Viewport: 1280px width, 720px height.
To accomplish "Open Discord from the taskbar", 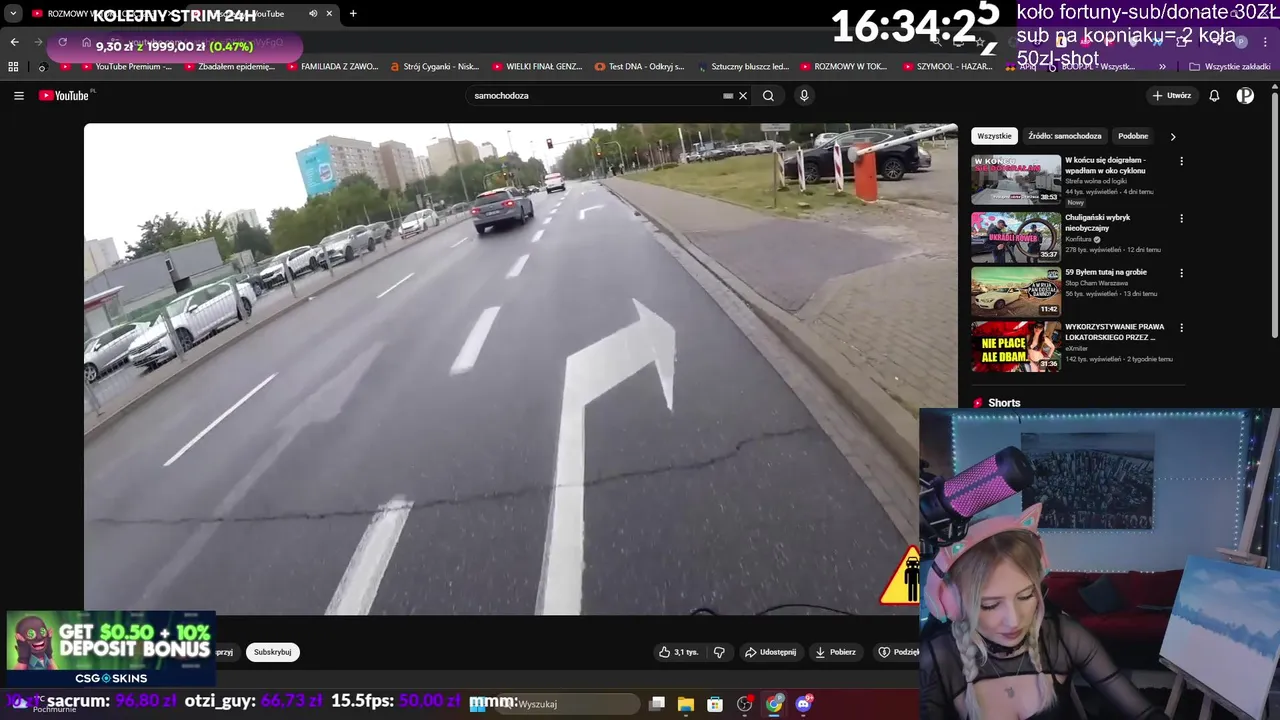I will 803,704.
